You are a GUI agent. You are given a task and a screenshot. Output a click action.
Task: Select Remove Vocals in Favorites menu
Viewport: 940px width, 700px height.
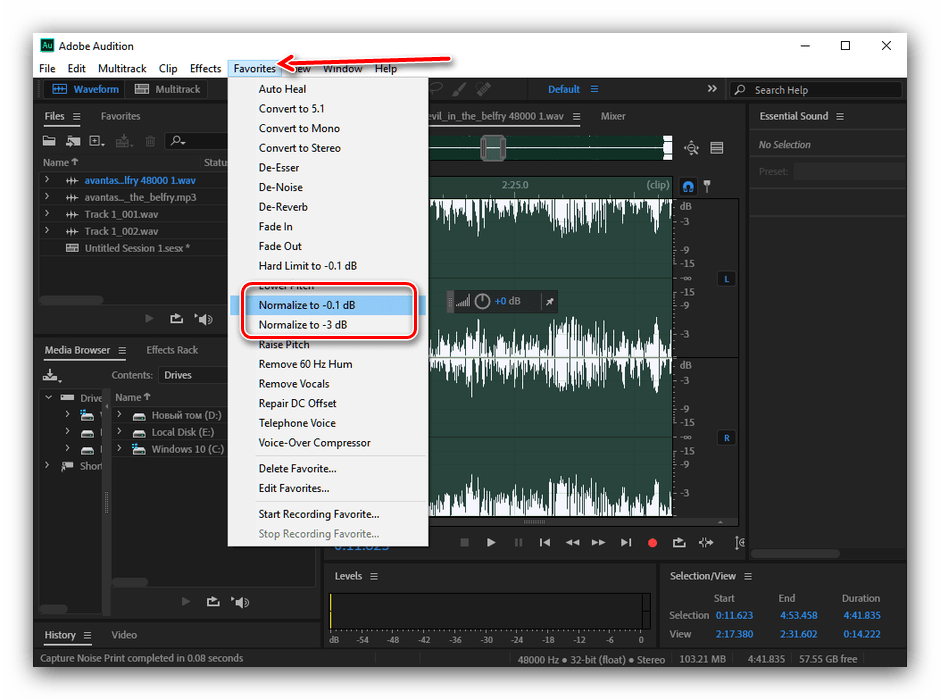[x=294, y=384]
